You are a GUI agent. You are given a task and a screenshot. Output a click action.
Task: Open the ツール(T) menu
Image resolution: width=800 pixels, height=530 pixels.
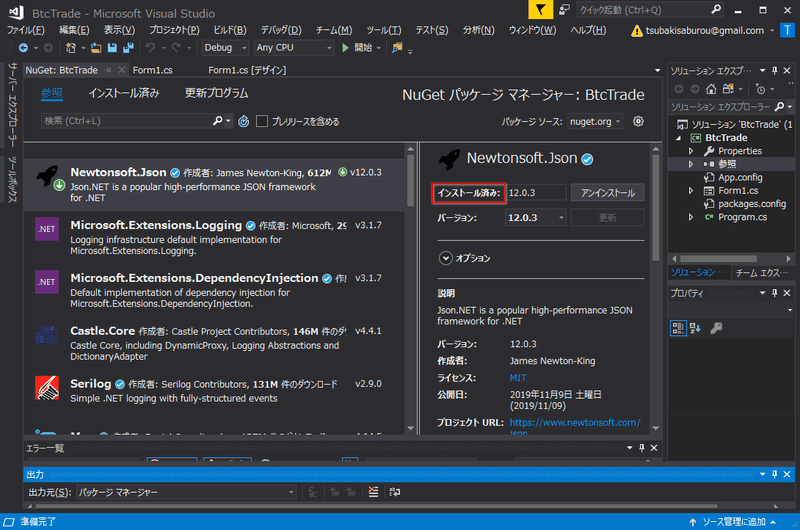pyautogui.click(x=384, y=30)
